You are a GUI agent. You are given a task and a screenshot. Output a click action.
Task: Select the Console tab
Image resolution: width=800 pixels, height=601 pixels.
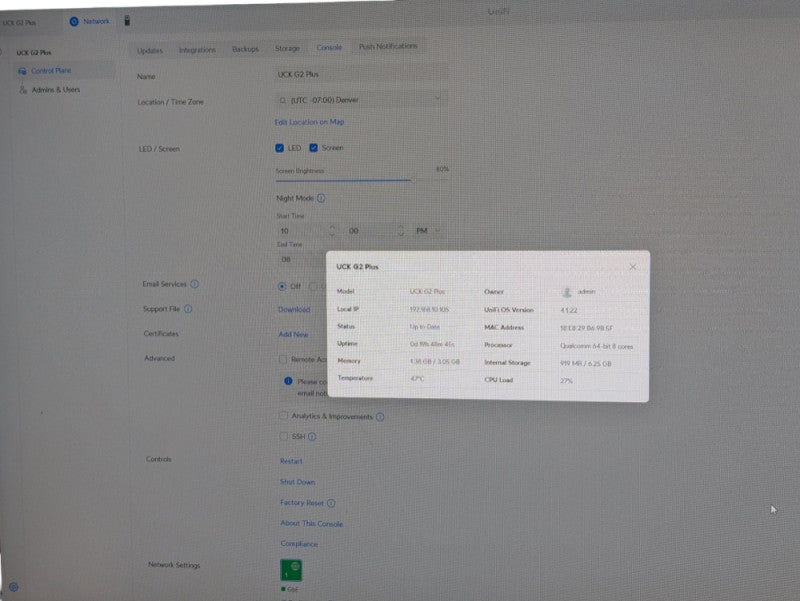tap(329, 47)
